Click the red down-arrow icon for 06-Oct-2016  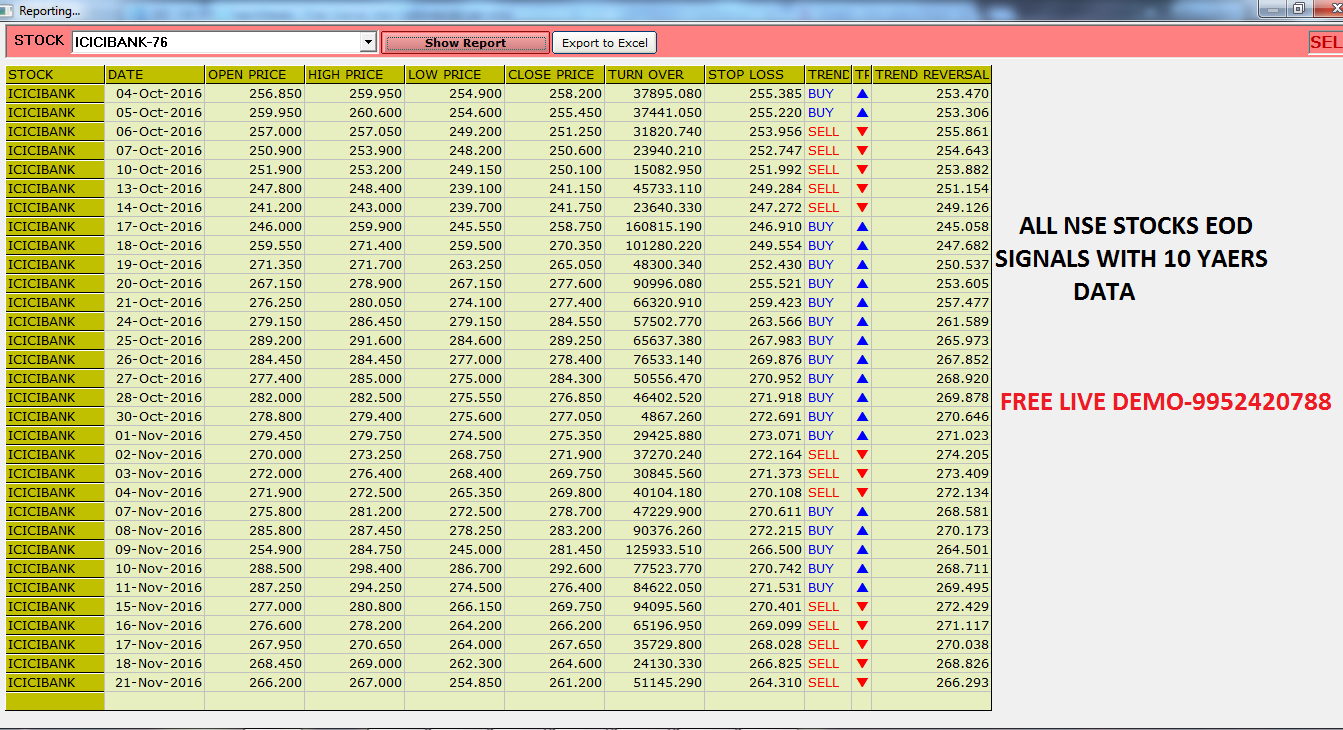coord(862,132)
